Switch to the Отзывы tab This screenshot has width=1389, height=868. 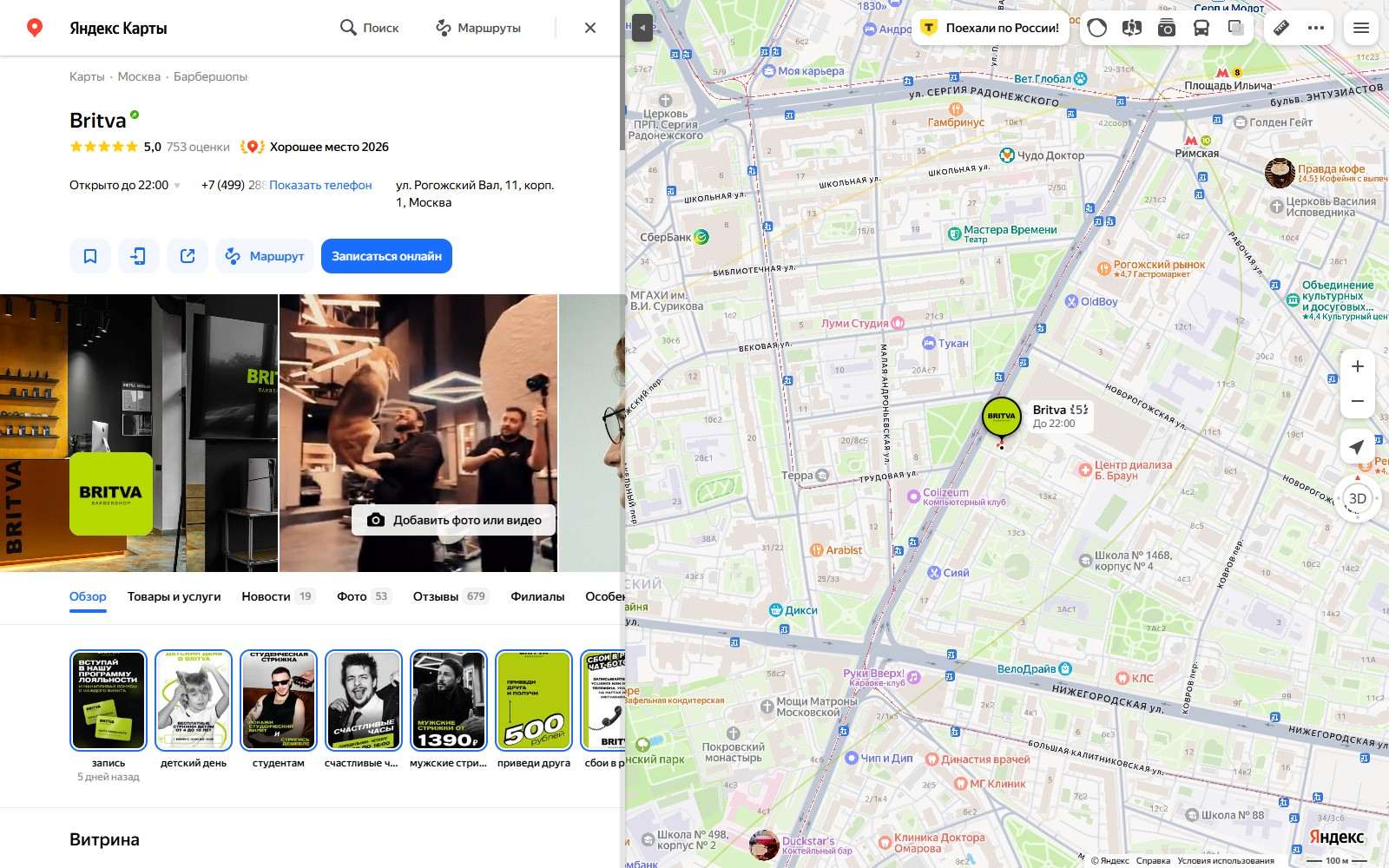tap(451, 596)
